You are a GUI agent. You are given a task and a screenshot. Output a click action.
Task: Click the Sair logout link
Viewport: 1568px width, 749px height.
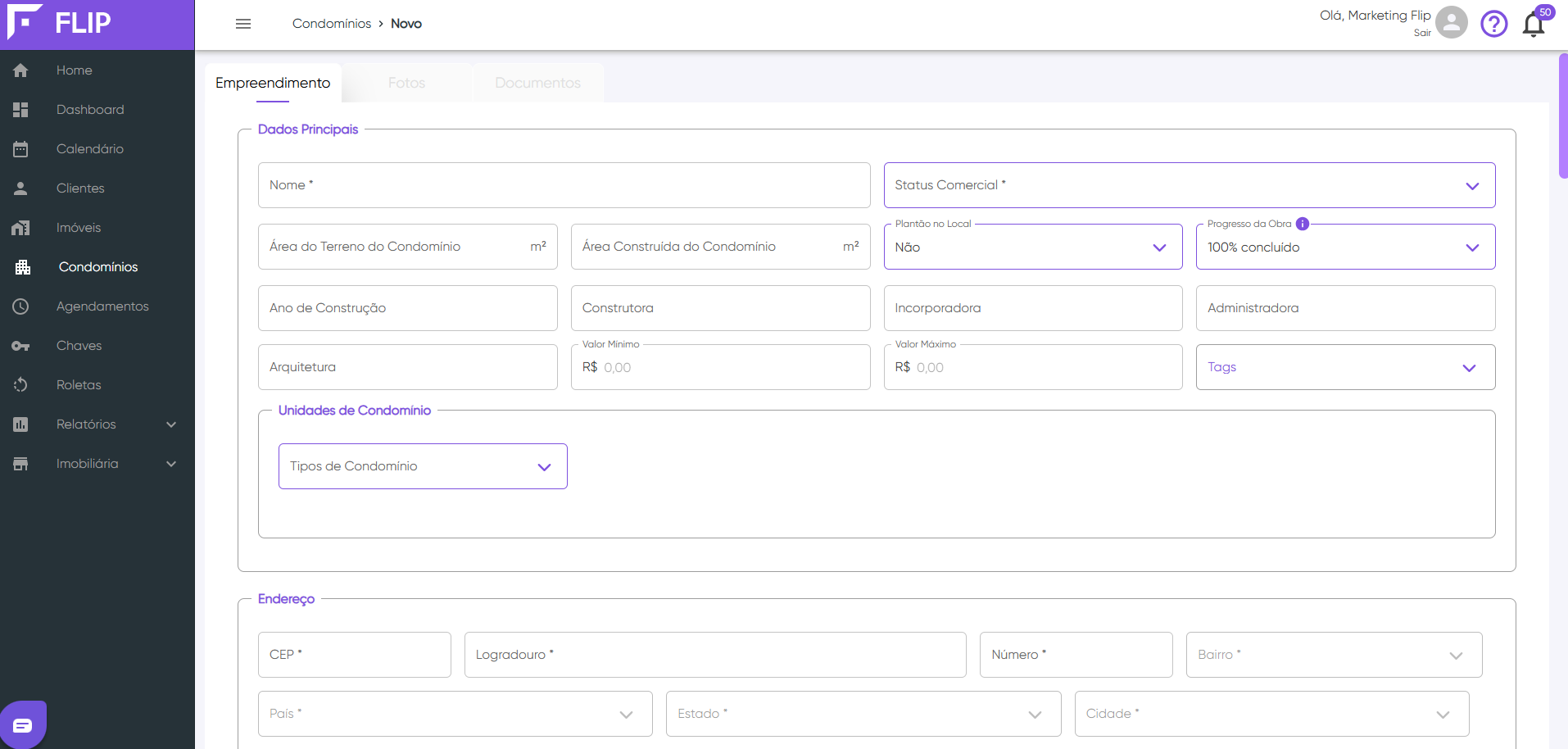tap(1422, 33)
